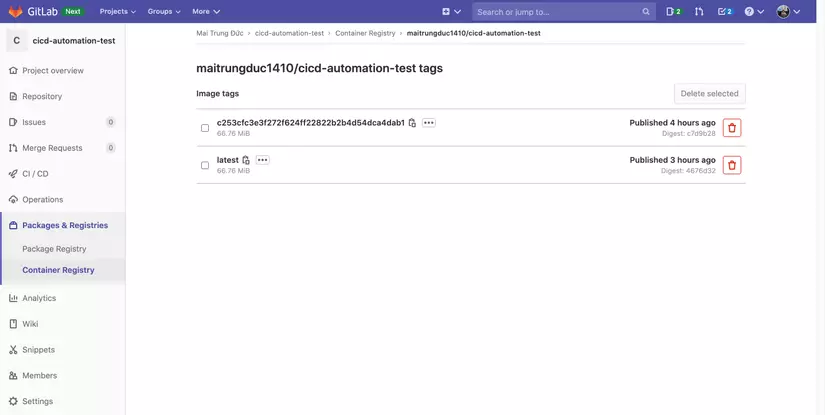Click the Snippets scissors icon
The height and width of the screenshot is (415, 825).
pyautogui.click(x=13, y=350)
